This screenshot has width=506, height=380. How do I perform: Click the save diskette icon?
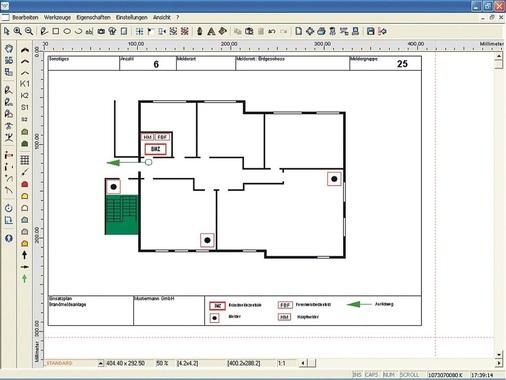[x=370, y=31]
